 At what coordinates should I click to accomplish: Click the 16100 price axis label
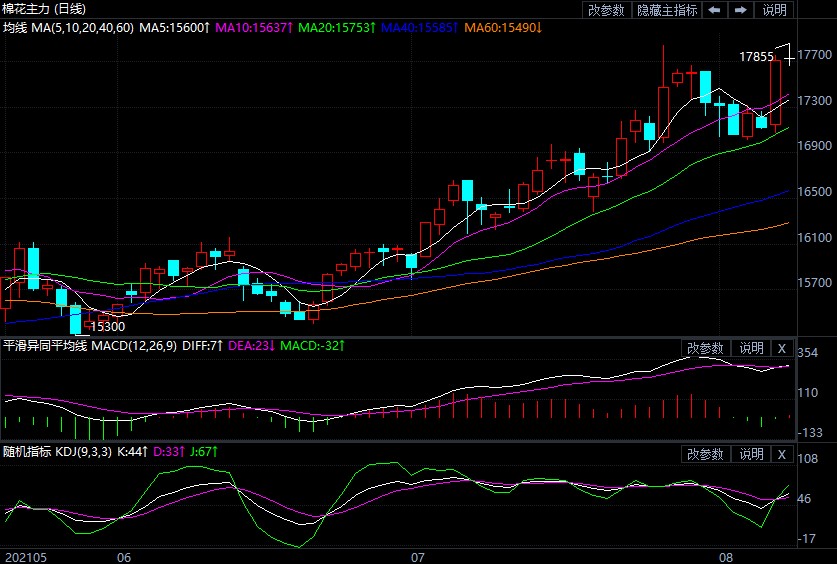[x=815, y=237]
